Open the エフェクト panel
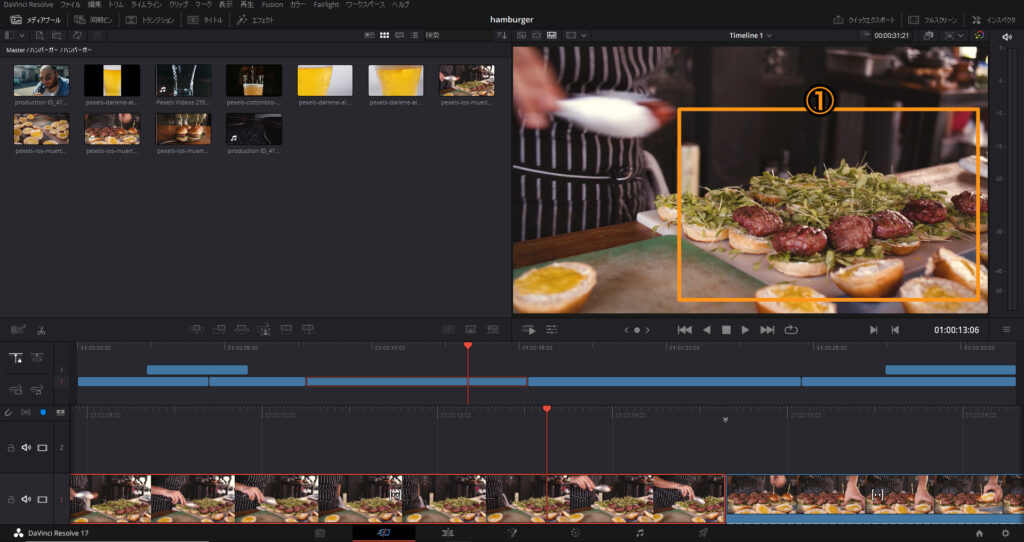Image resolution: width=1024 pixels, height=542 pixels. (255, 20)
